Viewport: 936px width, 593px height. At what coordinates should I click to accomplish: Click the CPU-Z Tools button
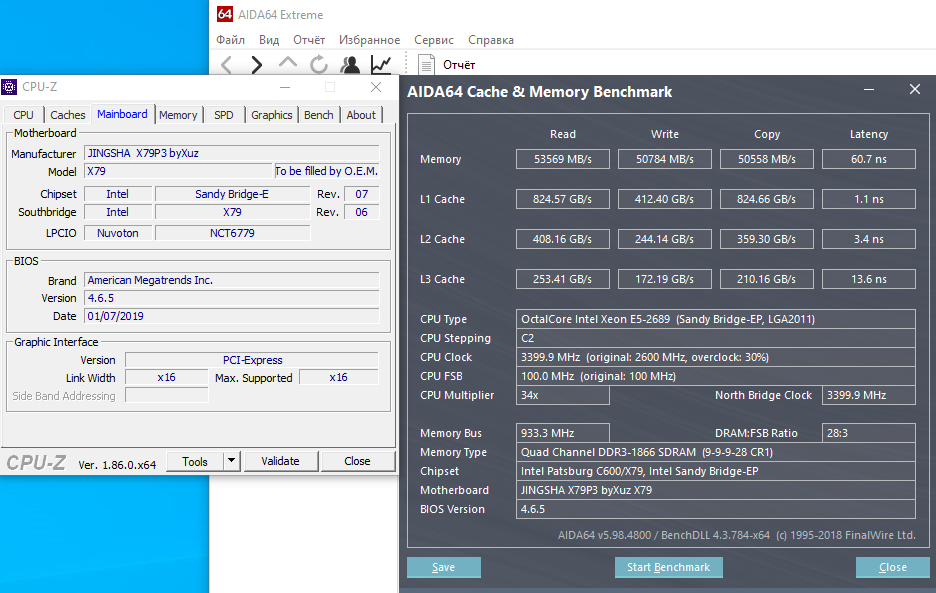click(x=195, y=461)
